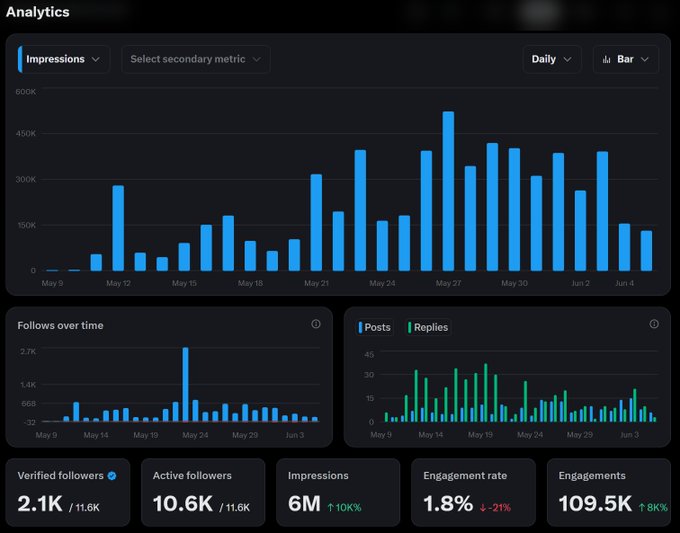This screenshot has height=533, width=680.
Task: Click the May 30 impressions bar
Action: pyautogui.click(x=514, y=209)
